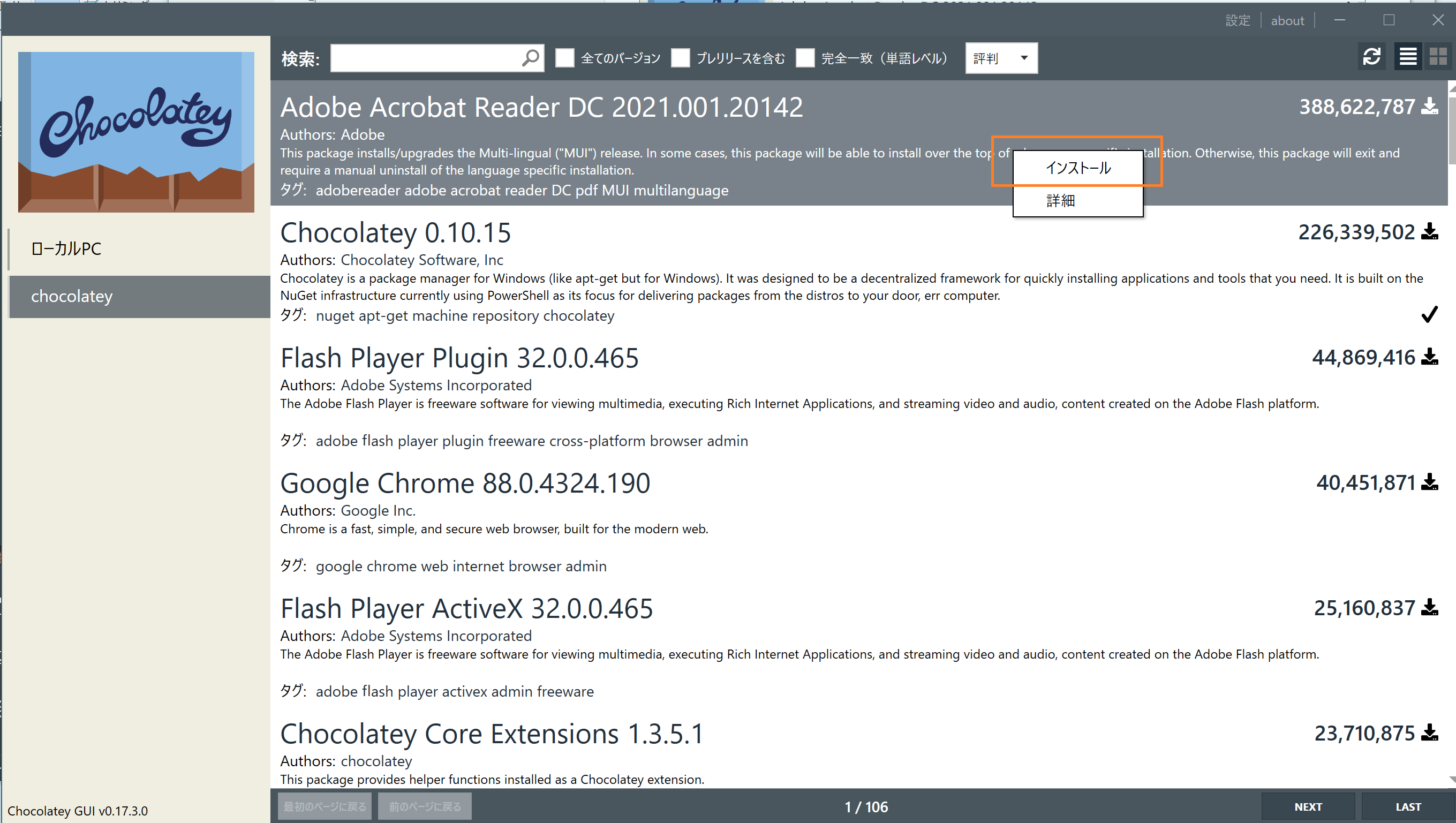Click download icon beside 226,339,502
Screen dimensions: 1456x823
coord(1429,232)
